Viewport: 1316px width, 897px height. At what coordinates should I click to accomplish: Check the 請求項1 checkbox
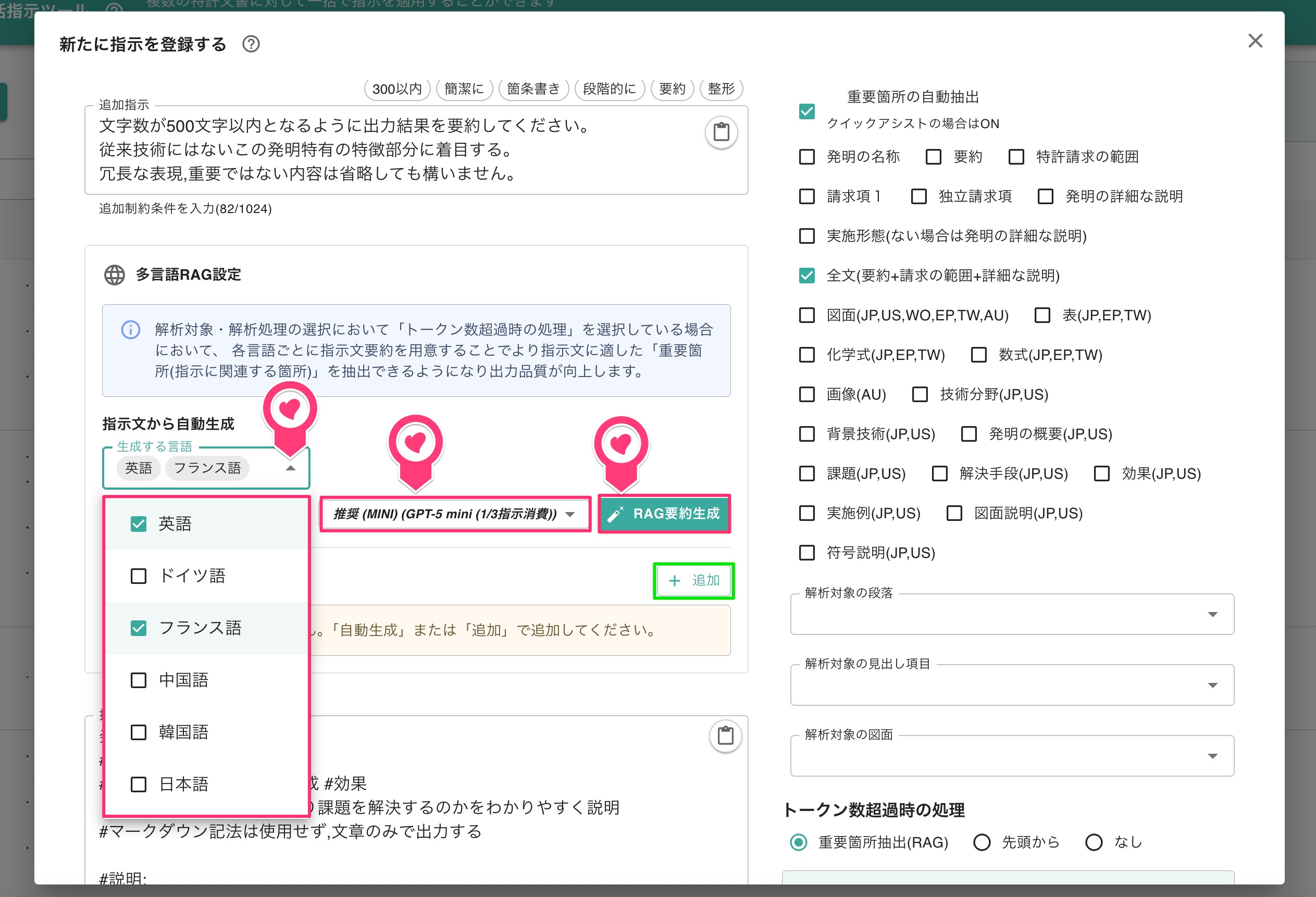(x=807, y=196)
